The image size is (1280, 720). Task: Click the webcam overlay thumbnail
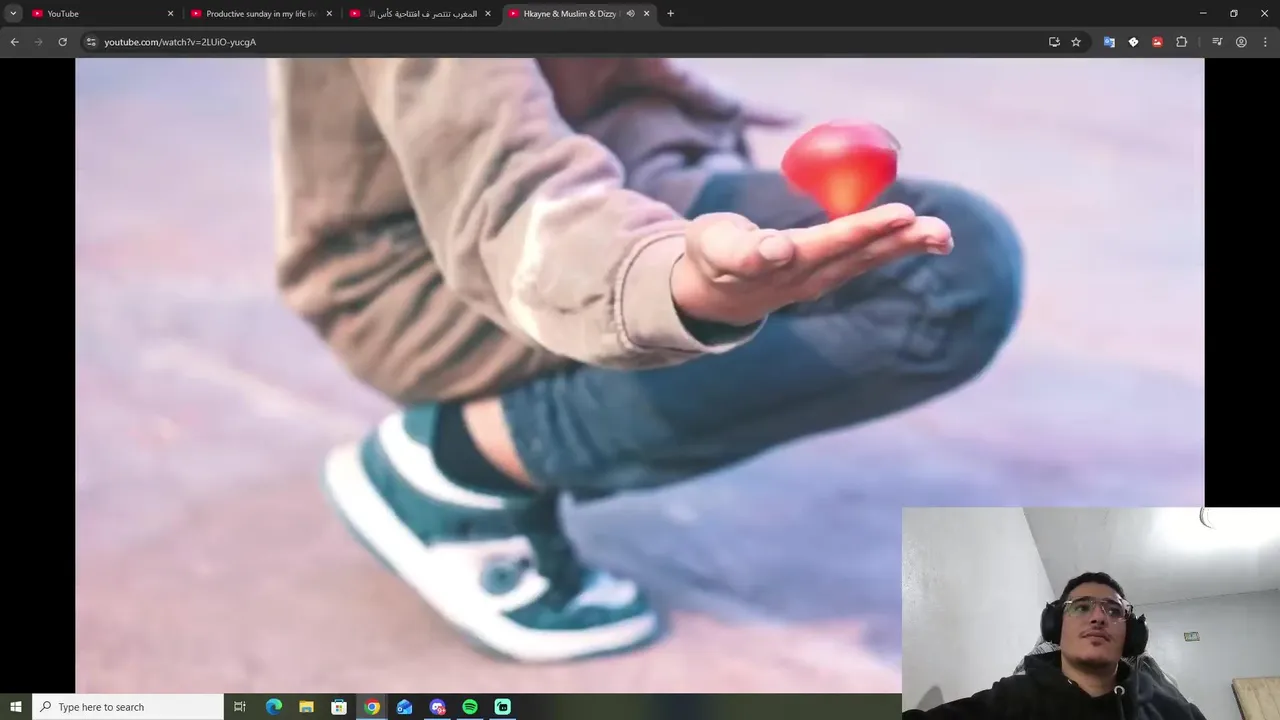click(1091, 613)
